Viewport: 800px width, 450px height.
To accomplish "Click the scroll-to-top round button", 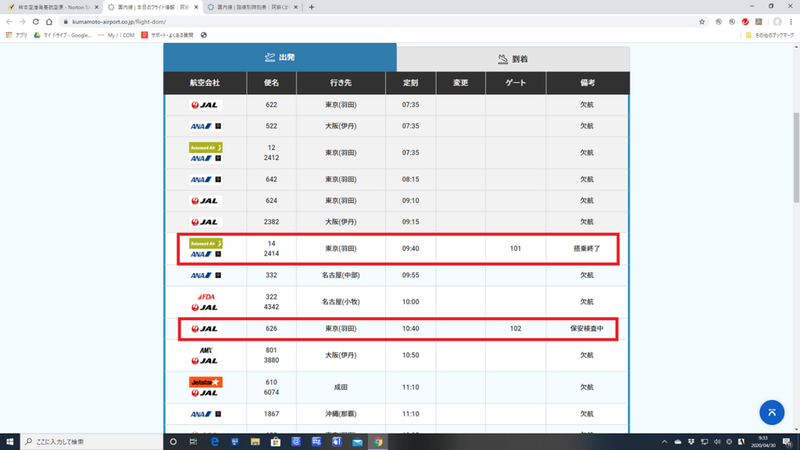I will [x=771, y=412].
